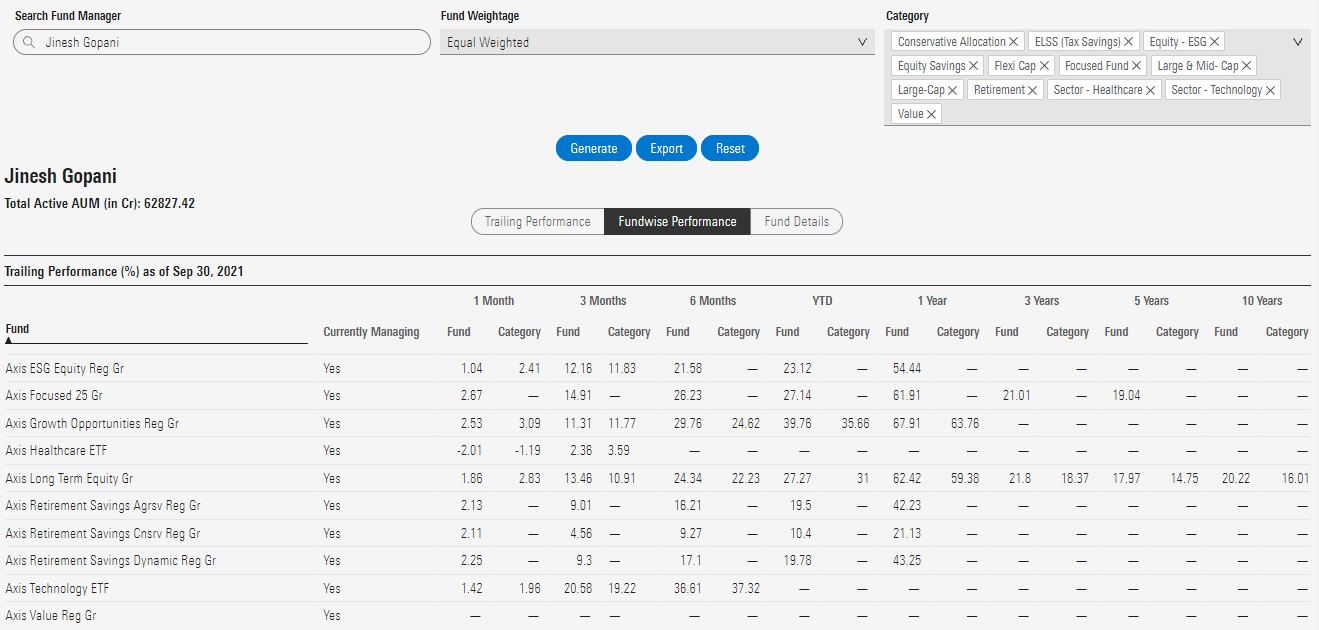This screenshot has height=630, width=1319.
Task: Remove the Sector - Healthcare tag
Action: [1151, 90]
